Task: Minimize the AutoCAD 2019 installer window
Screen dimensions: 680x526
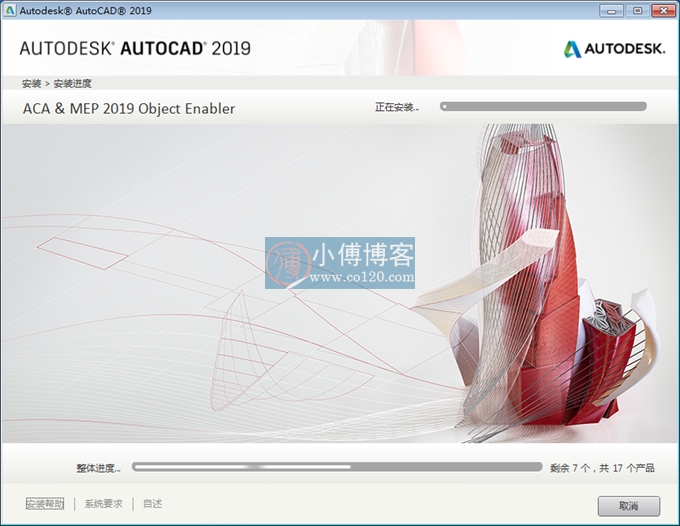Action: tap(611, 11)
